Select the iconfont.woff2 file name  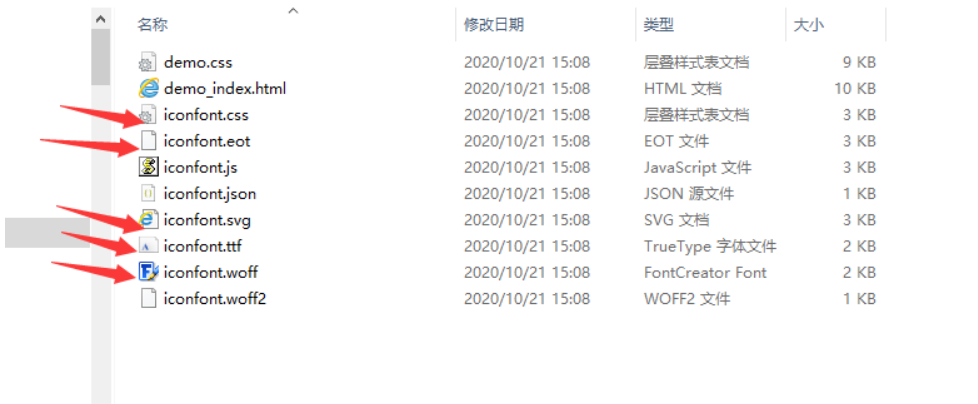(x=215, y=299)
